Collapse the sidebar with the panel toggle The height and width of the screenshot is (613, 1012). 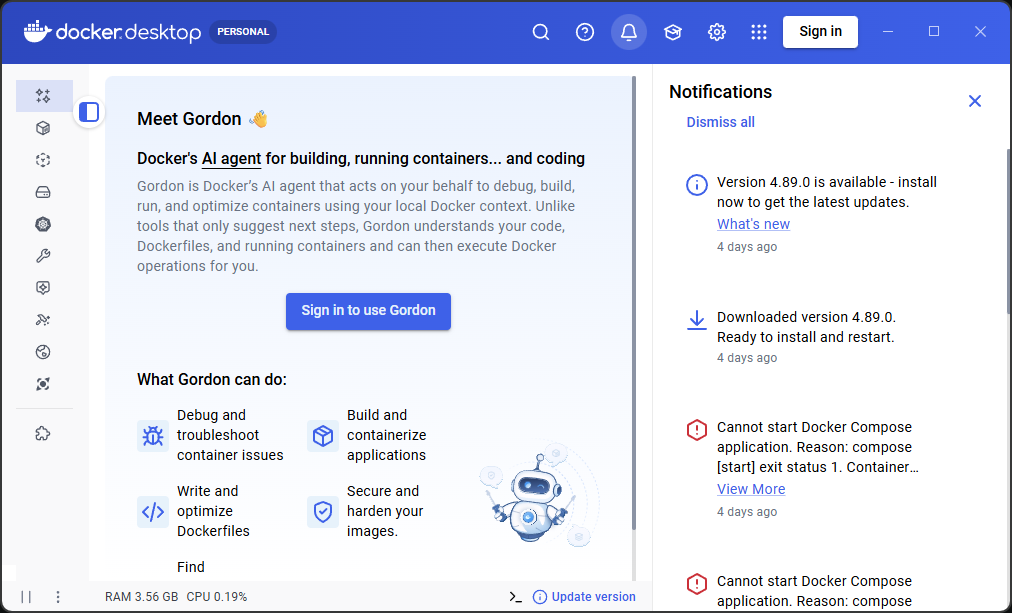point(89,112)
